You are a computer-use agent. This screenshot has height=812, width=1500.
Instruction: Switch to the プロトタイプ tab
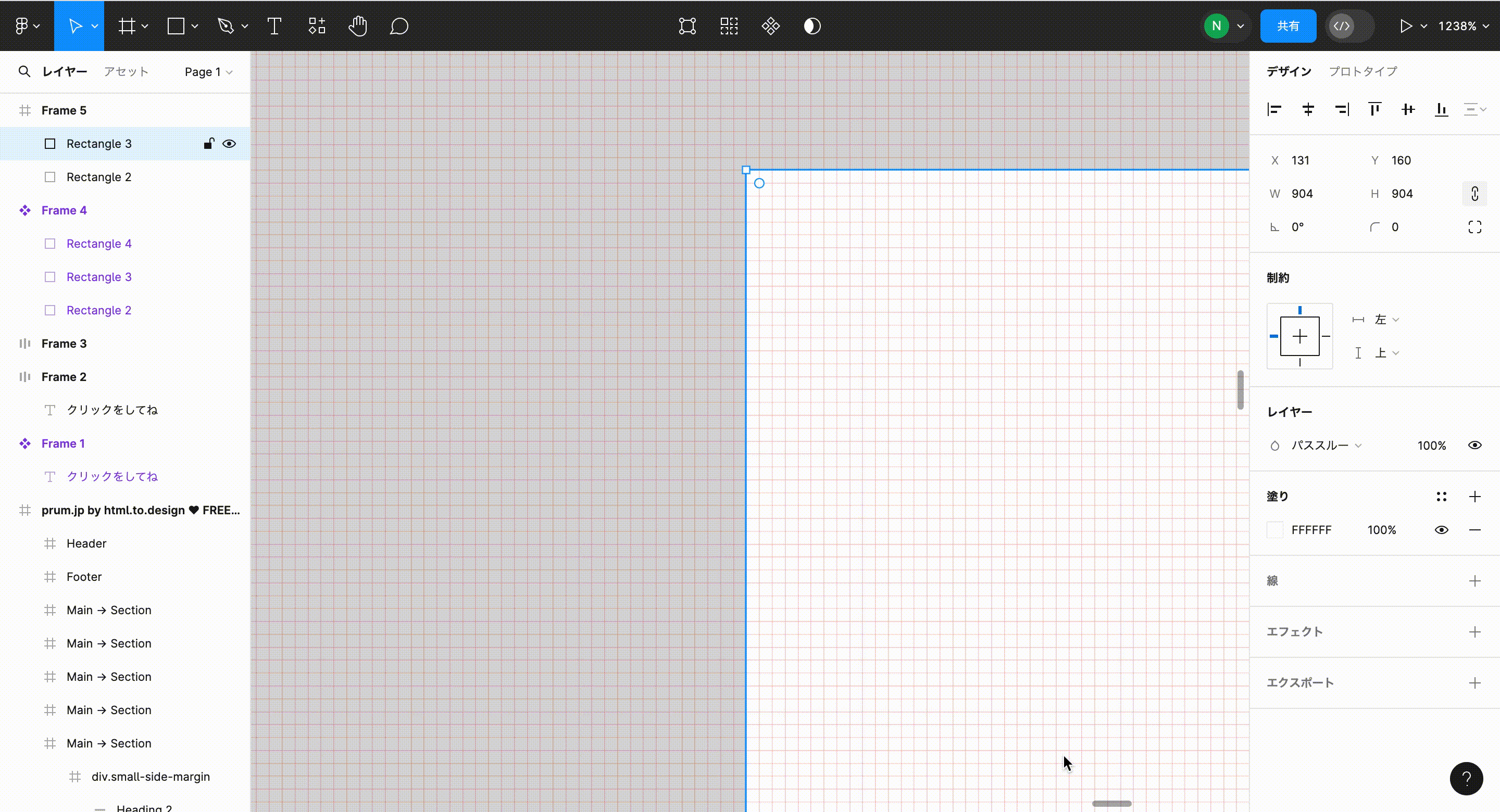[x=1362, y=71]
